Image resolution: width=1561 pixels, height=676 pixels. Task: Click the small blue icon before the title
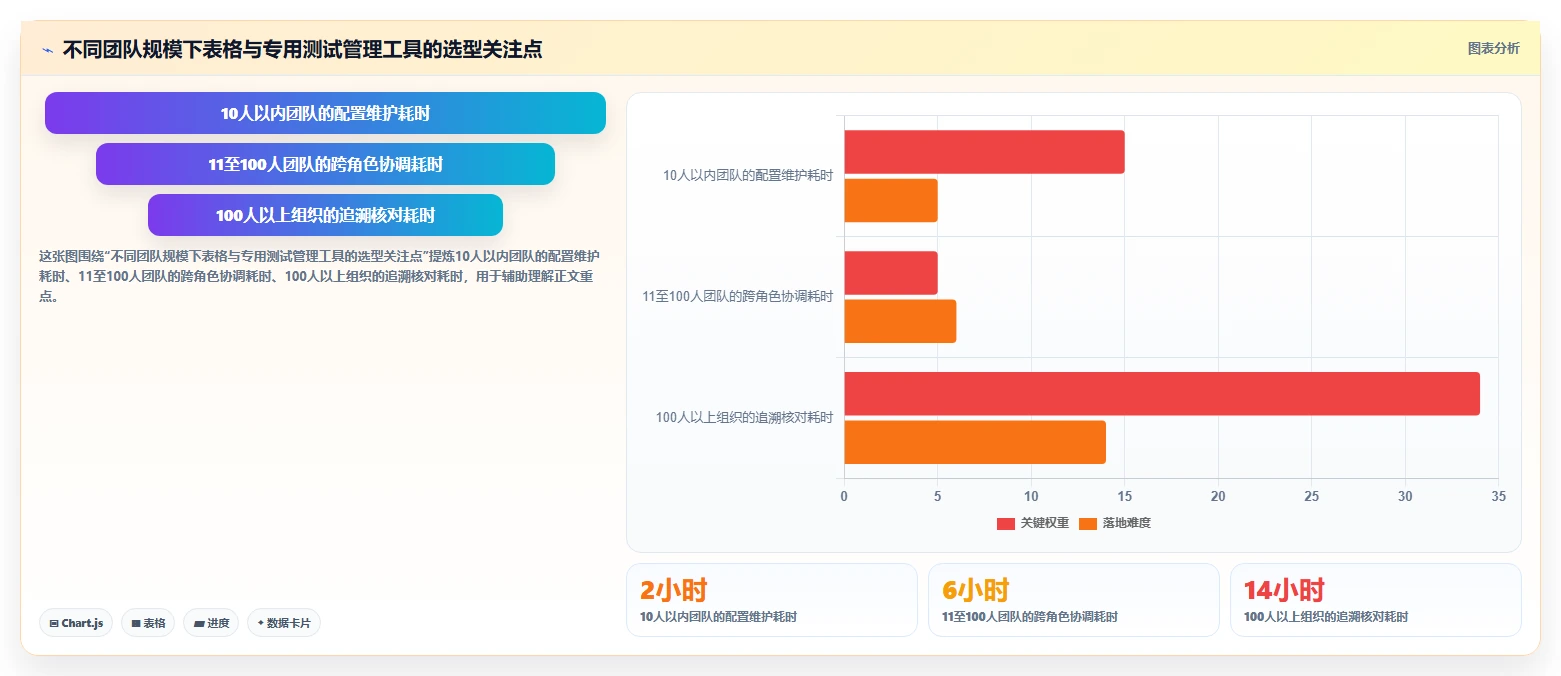coord(47,50)
